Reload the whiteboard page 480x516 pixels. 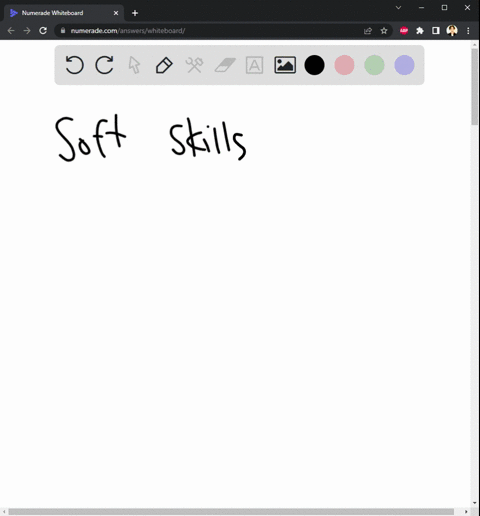43,31
